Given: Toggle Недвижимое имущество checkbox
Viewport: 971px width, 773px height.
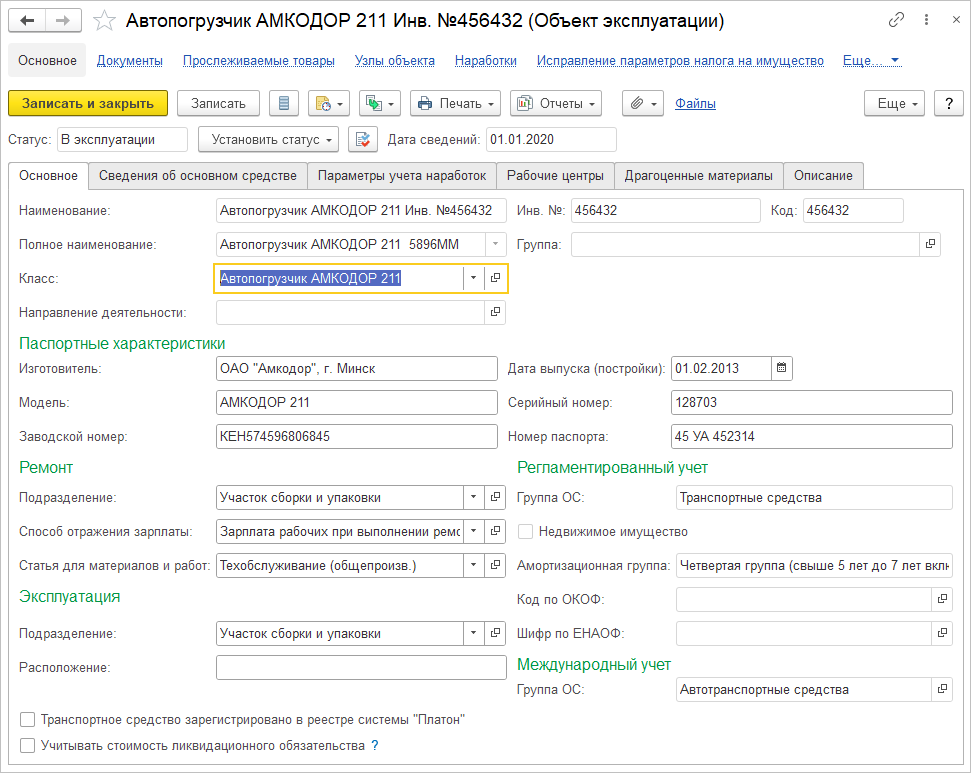Looking at the screenshot, I should tap(525, 531).
